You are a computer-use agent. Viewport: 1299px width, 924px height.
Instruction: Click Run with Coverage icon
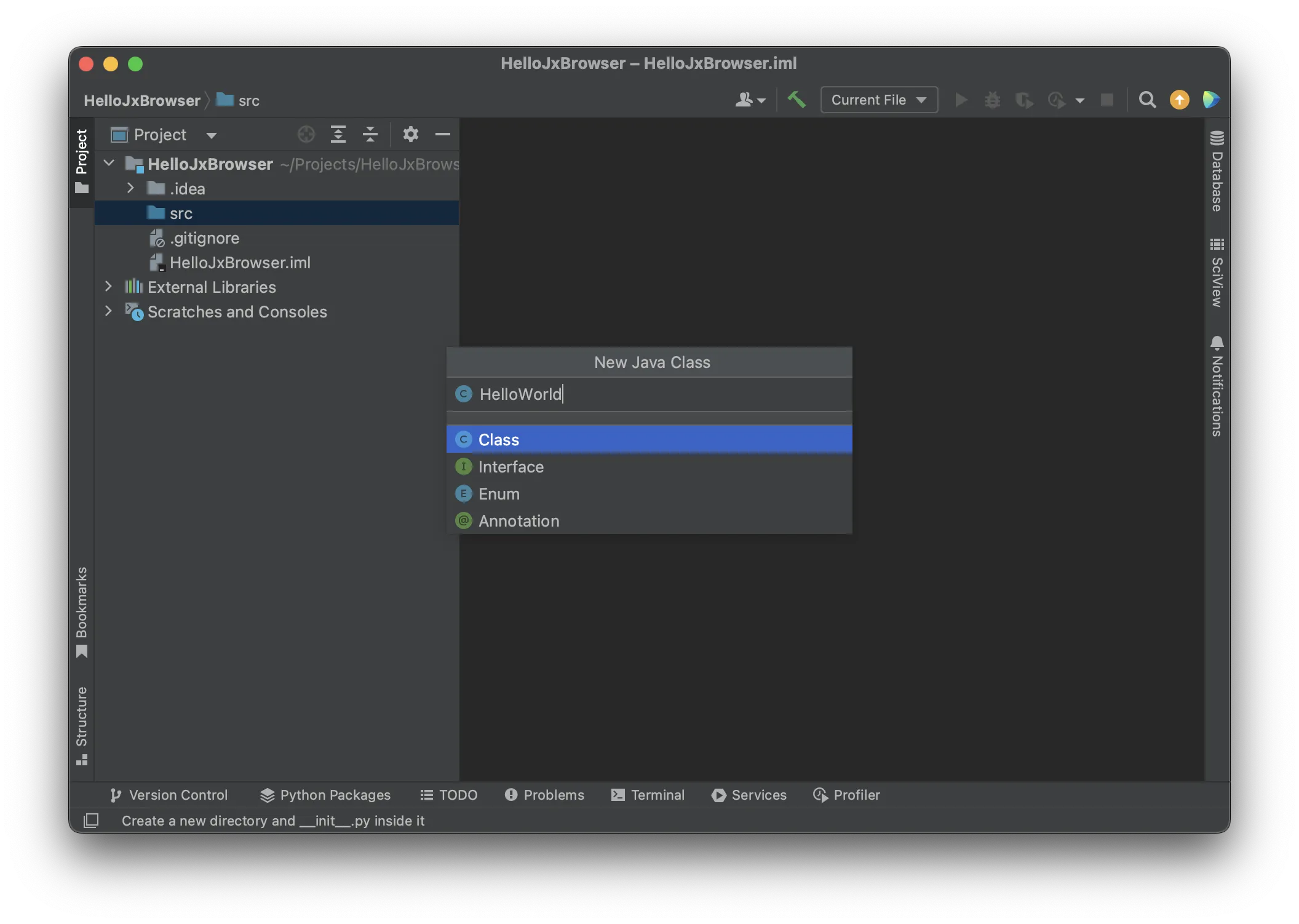pyautogui.click(x=1024, y=100)
